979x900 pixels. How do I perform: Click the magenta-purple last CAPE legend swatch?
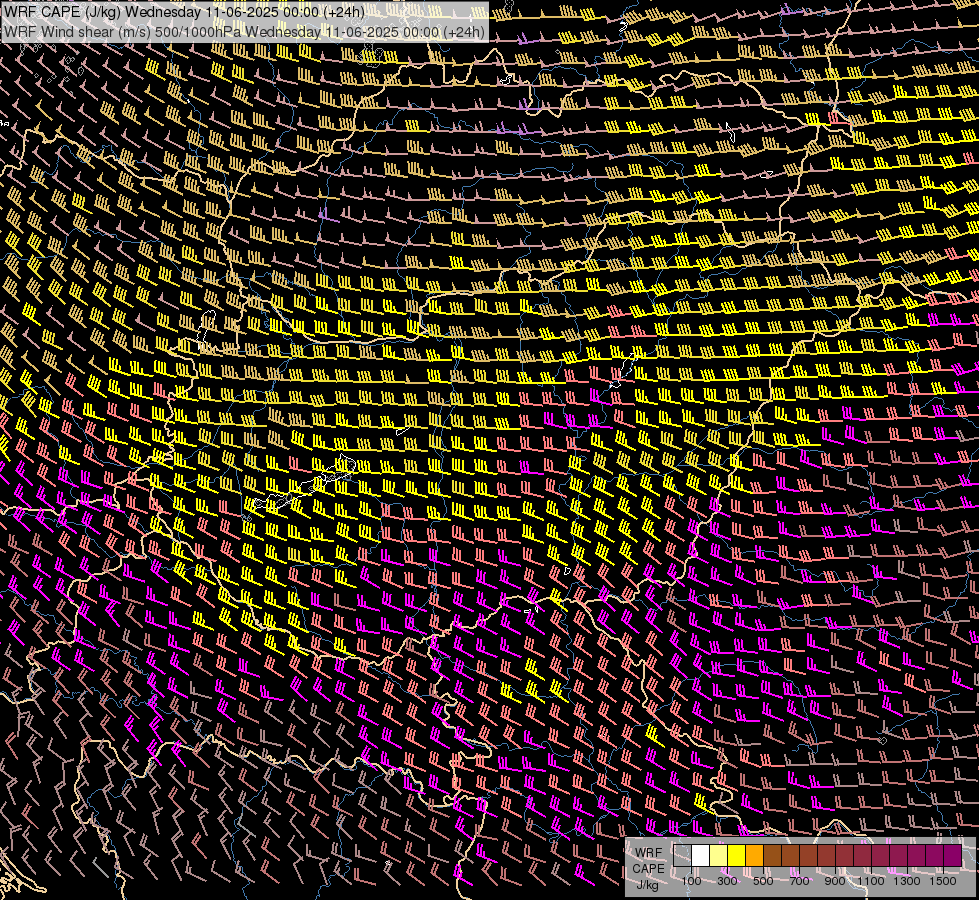click(953, 856)
